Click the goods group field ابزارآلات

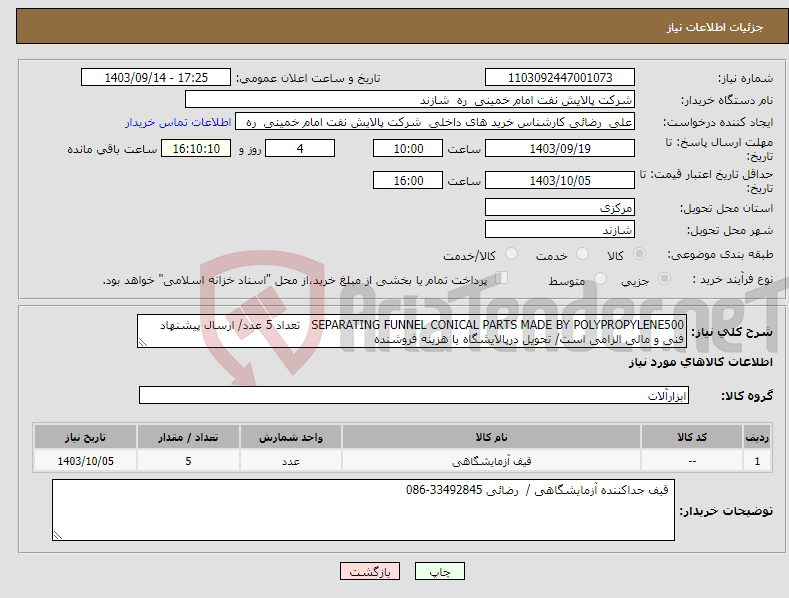point(414,396)
